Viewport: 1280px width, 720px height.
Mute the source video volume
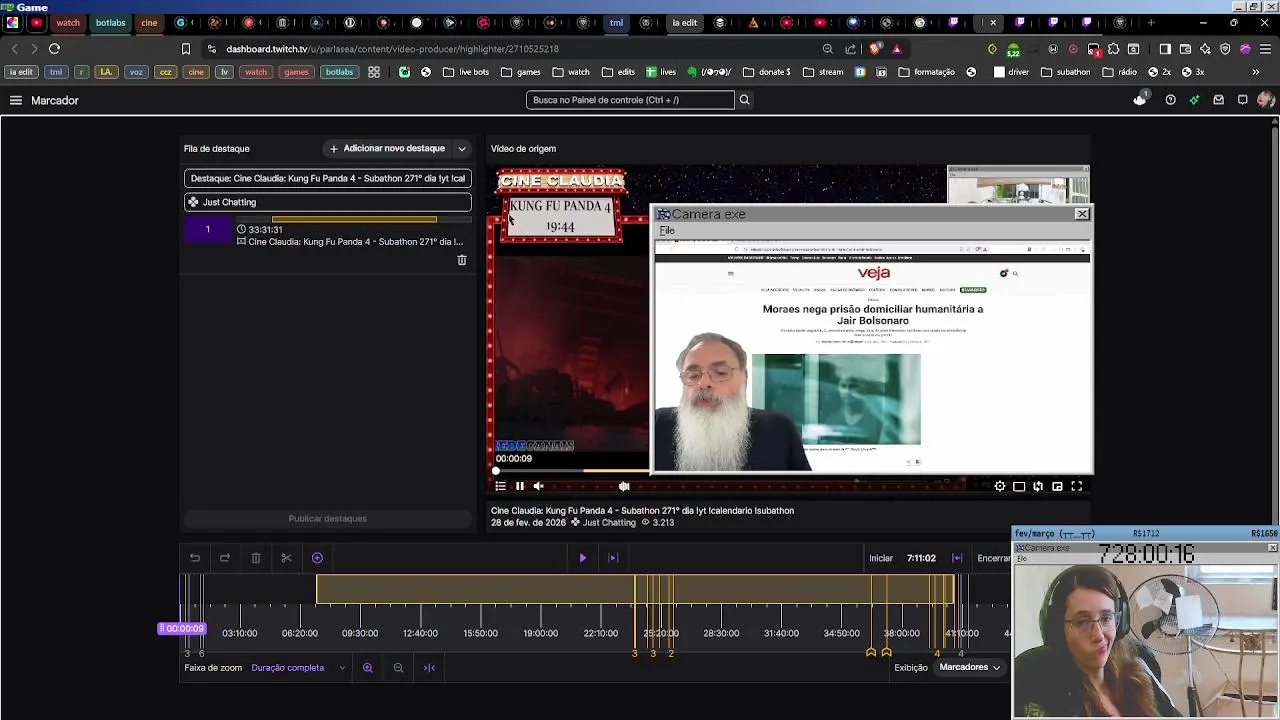coord(539,486)
